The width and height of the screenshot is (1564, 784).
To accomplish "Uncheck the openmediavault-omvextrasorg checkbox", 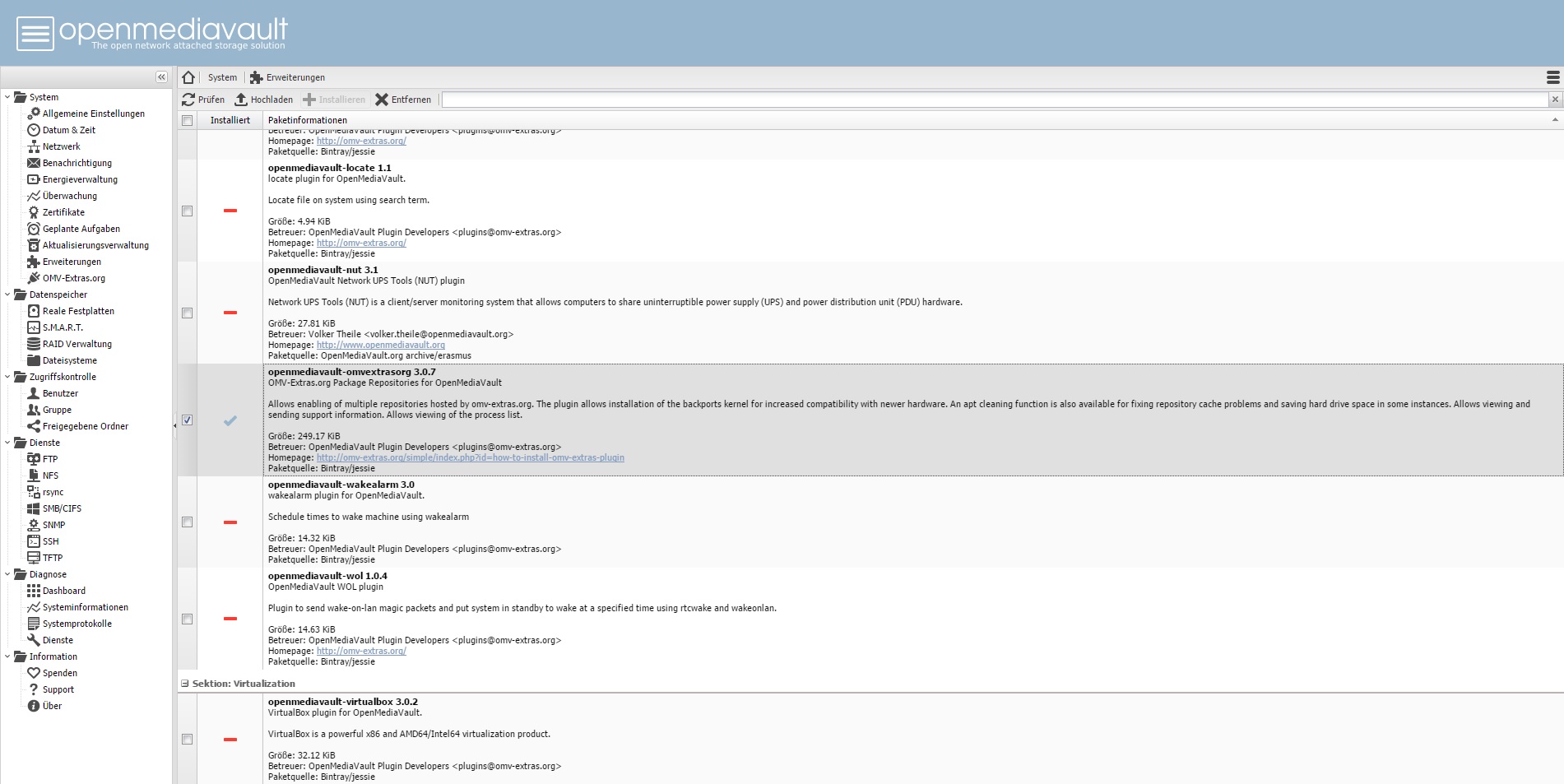I will tap(187, 420).
